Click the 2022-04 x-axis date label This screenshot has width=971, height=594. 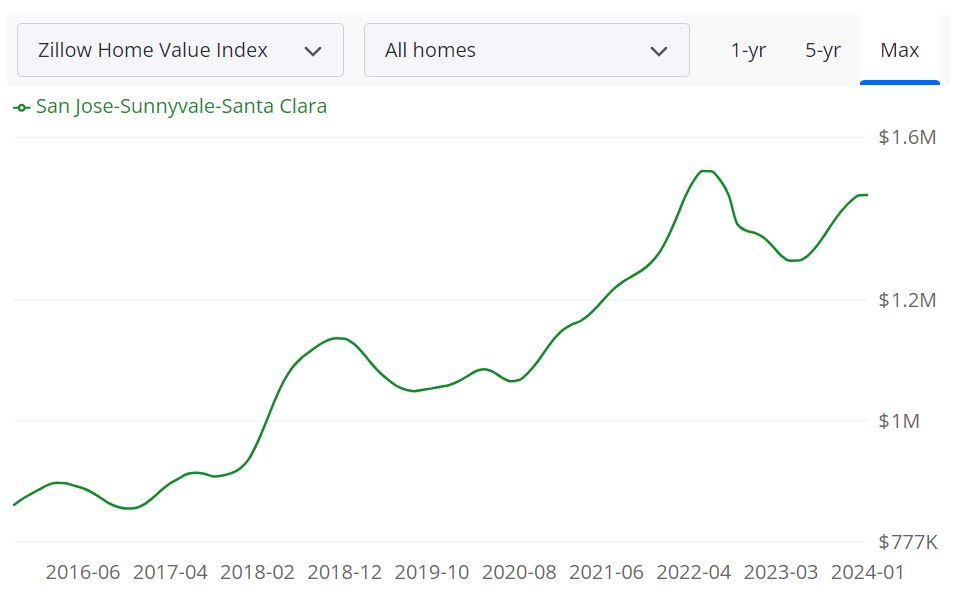pos(694,572)
